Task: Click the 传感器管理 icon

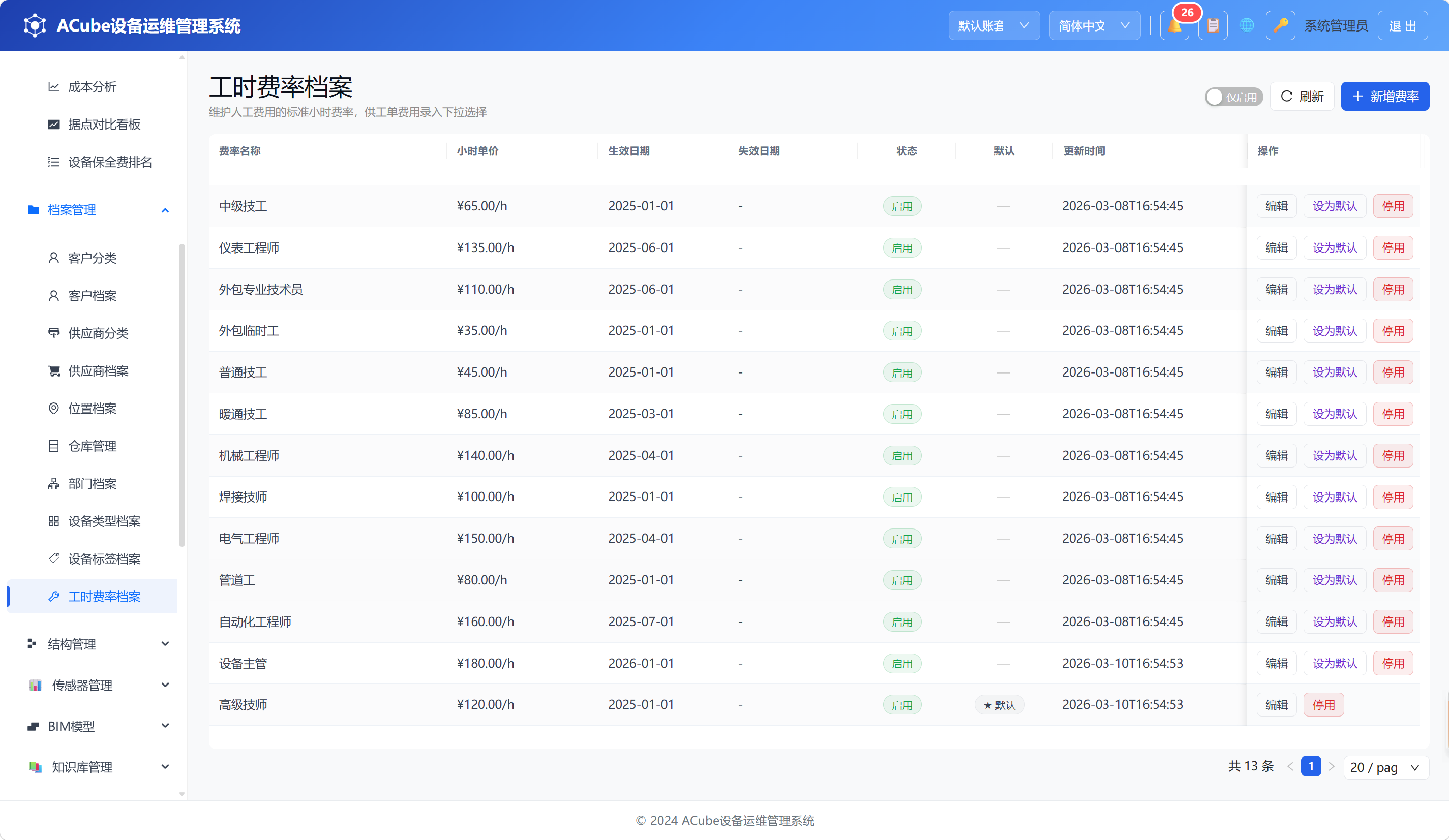Action: point(35,685)
